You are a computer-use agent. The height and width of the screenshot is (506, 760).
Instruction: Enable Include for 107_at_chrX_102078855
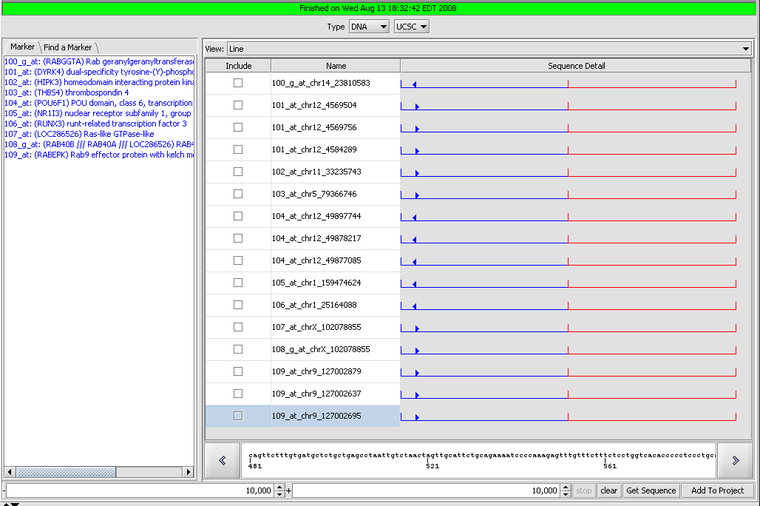(238, 327)
